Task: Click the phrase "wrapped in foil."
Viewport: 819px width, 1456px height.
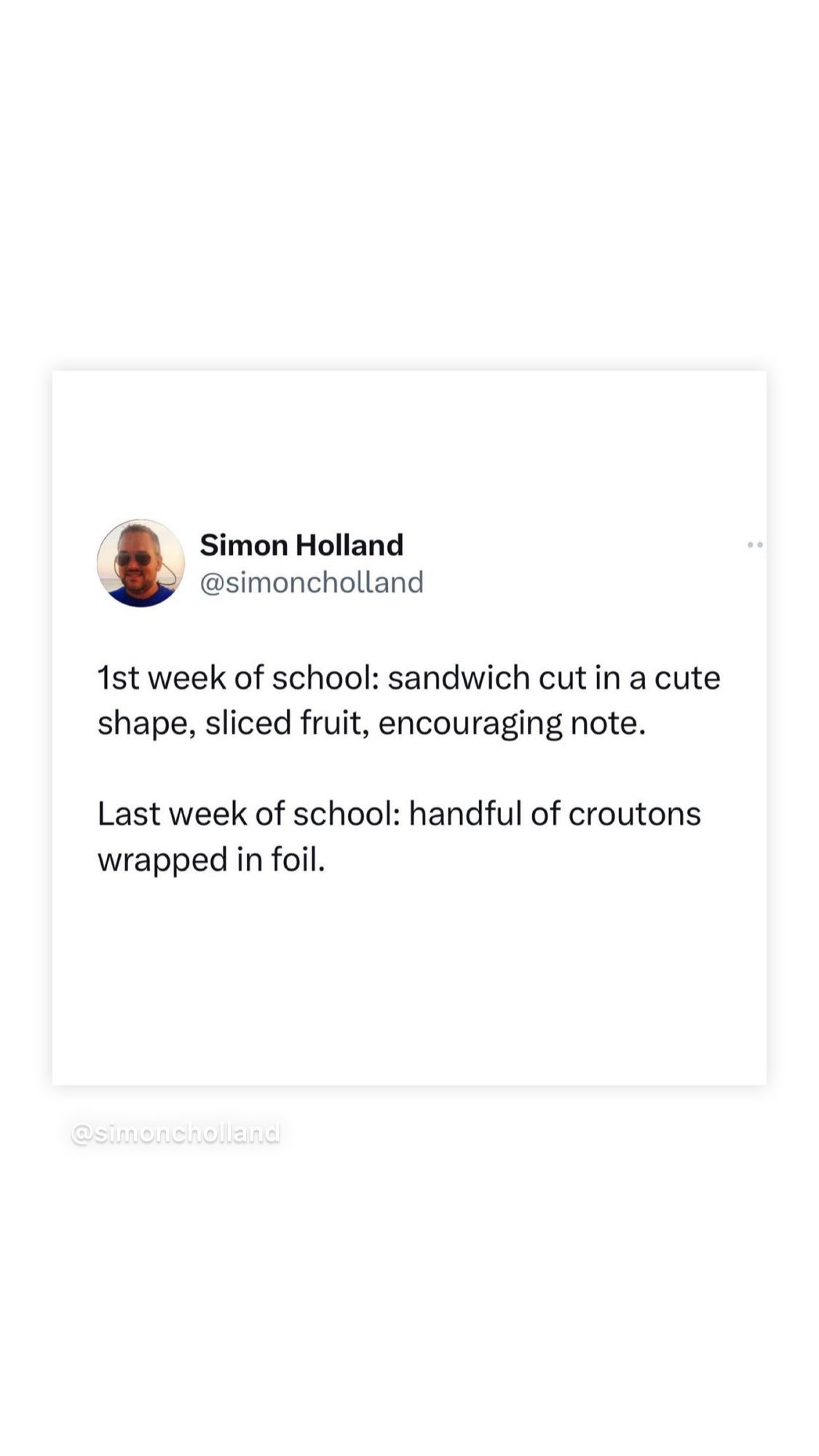Action: [x=211, y=860]
